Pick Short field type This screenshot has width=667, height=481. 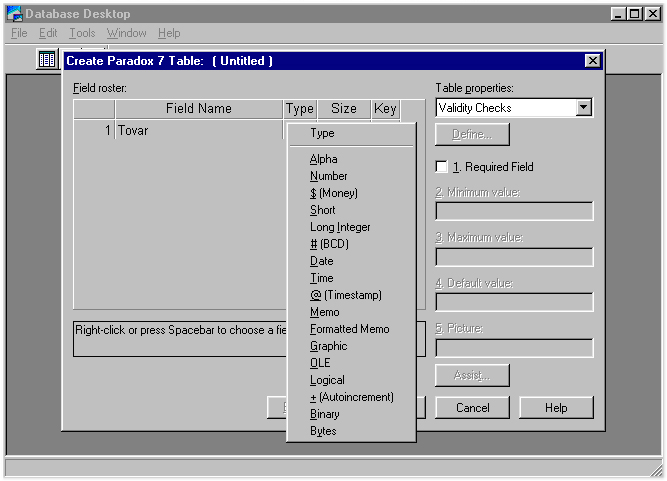coord(322,210)
